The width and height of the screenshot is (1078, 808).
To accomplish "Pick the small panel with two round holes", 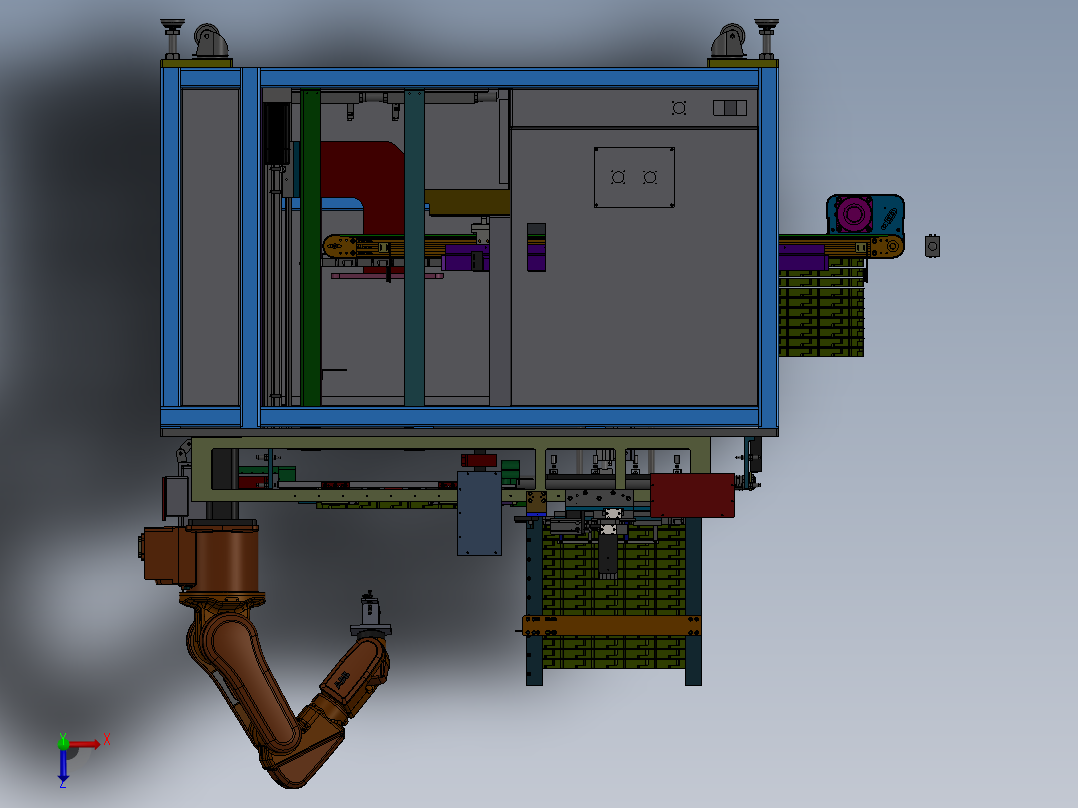I will click(x=634, y=177).
